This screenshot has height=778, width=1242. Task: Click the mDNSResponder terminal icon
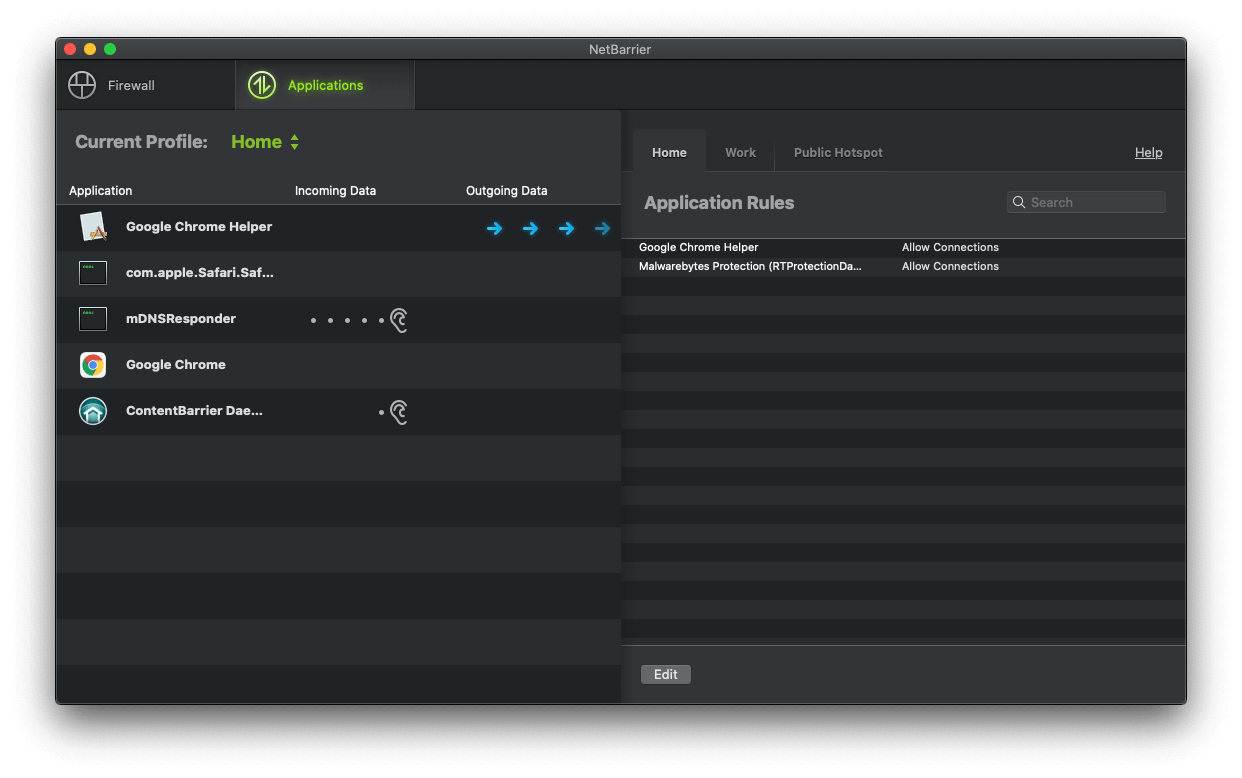[93, 319]
